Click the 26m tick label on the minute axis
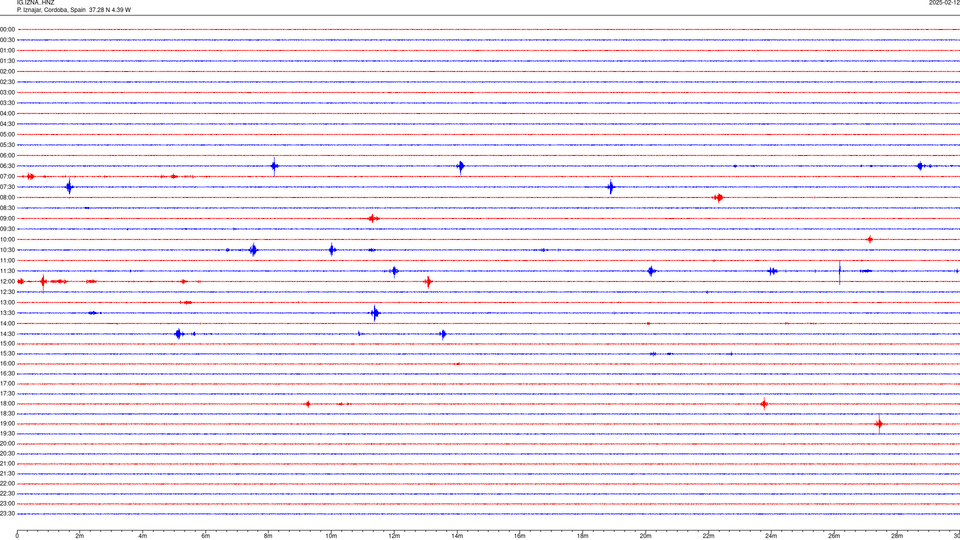The height and width of the screenshot is (540, 960). (x=834, y=536)
